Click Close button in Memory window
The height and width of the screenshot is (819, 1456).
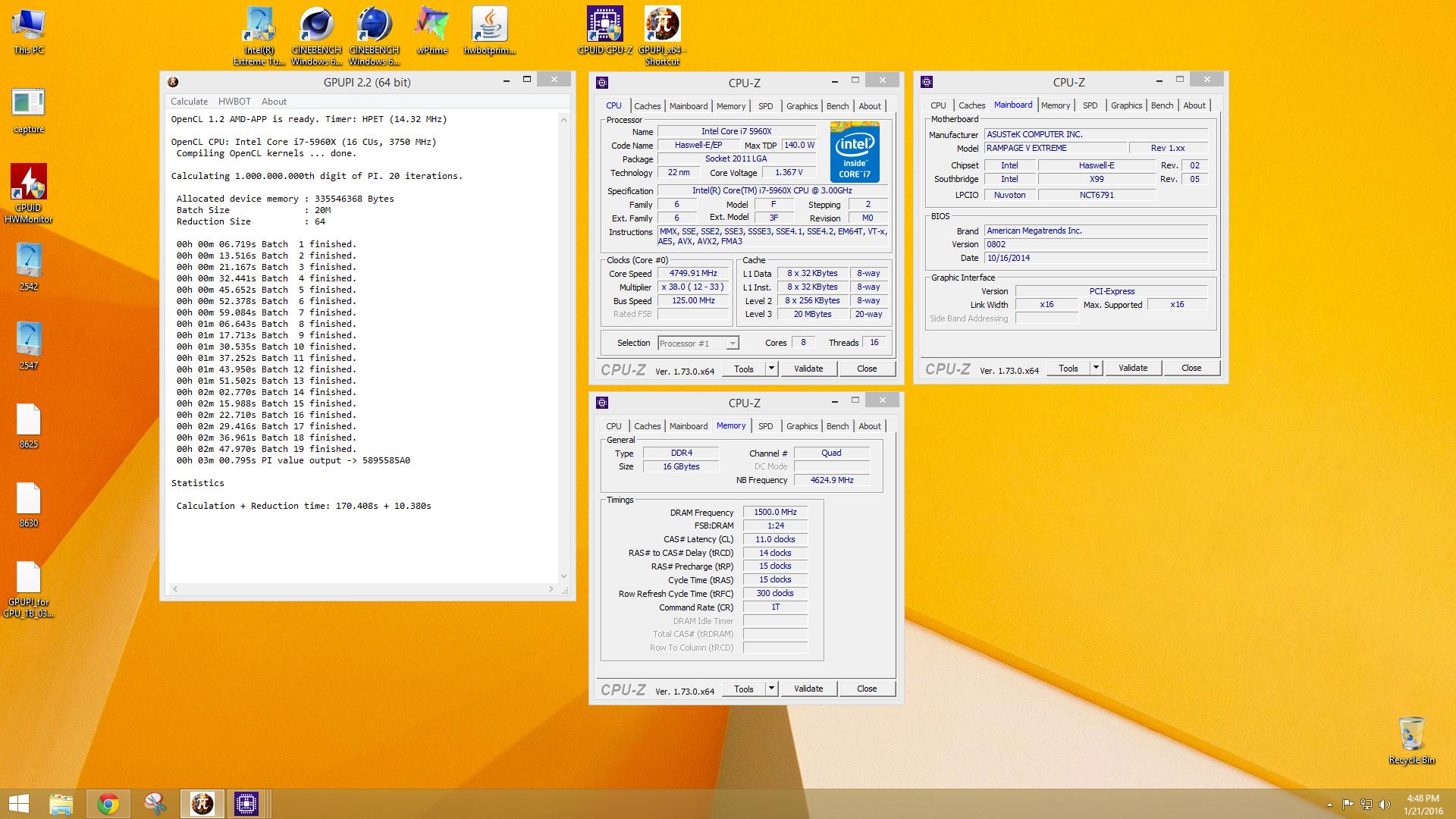pos(867,689)
